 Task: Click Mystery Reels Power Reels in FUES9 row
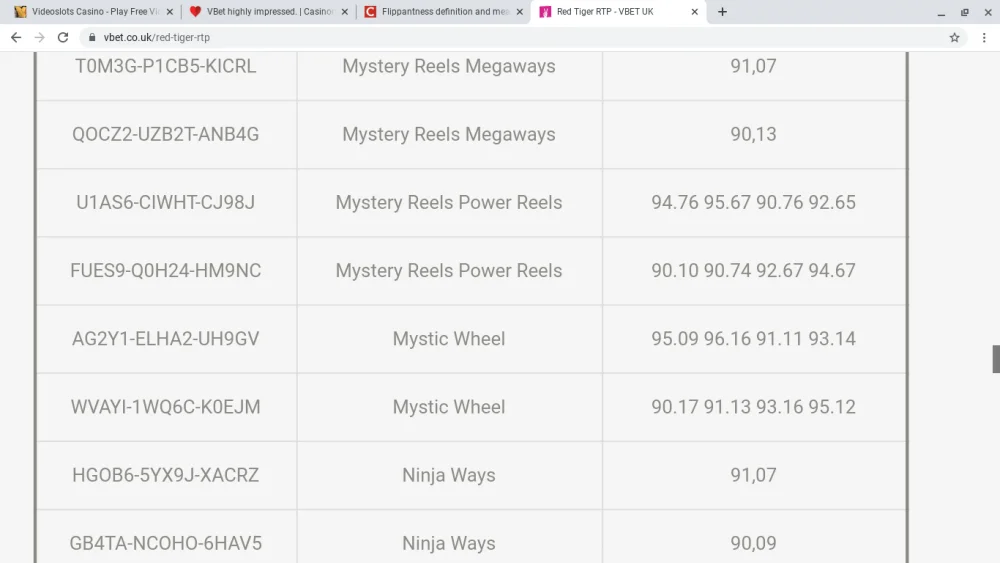(x=448, y=271)
